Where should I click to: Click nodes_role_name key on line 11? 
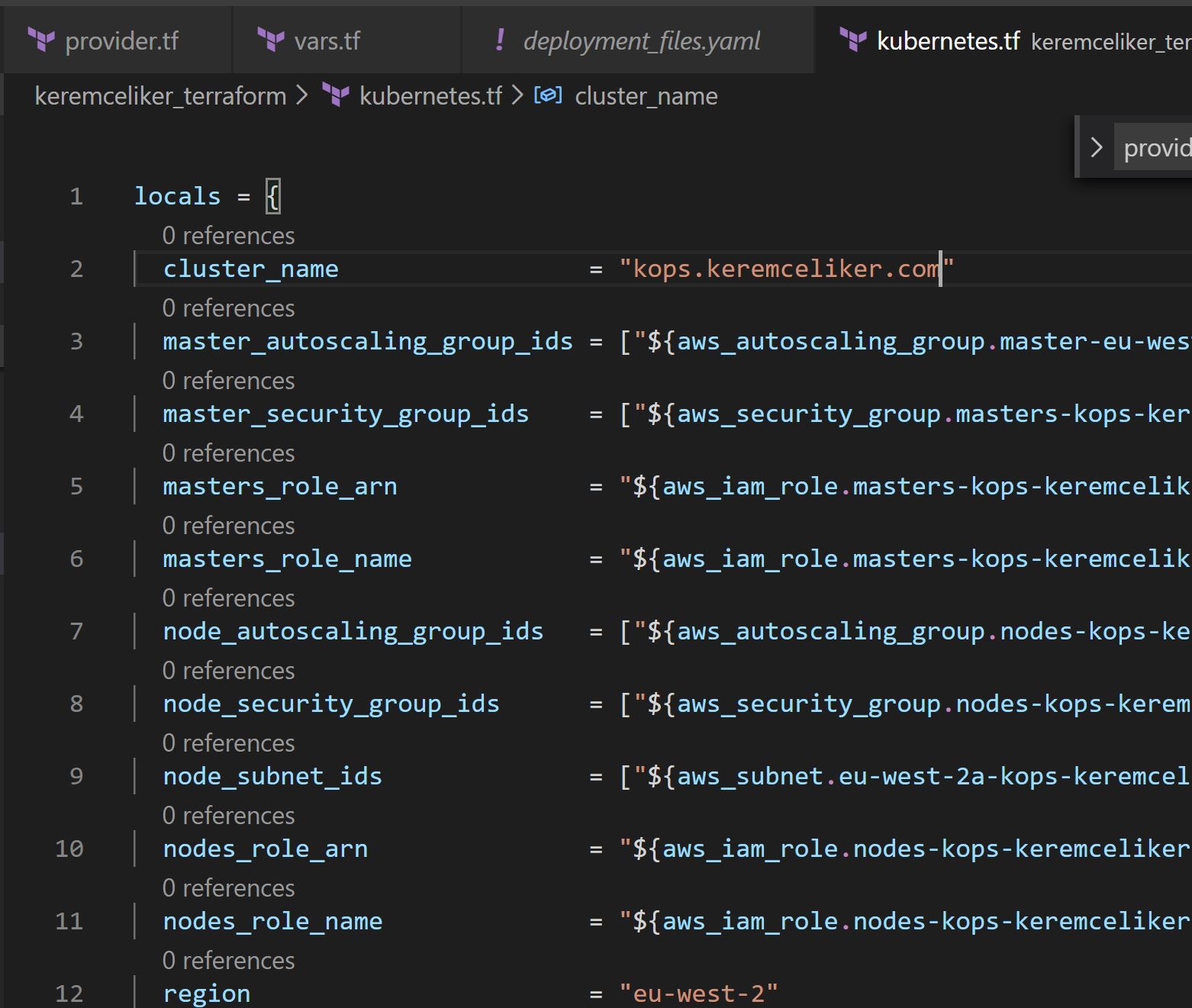(x=272, y=921)
